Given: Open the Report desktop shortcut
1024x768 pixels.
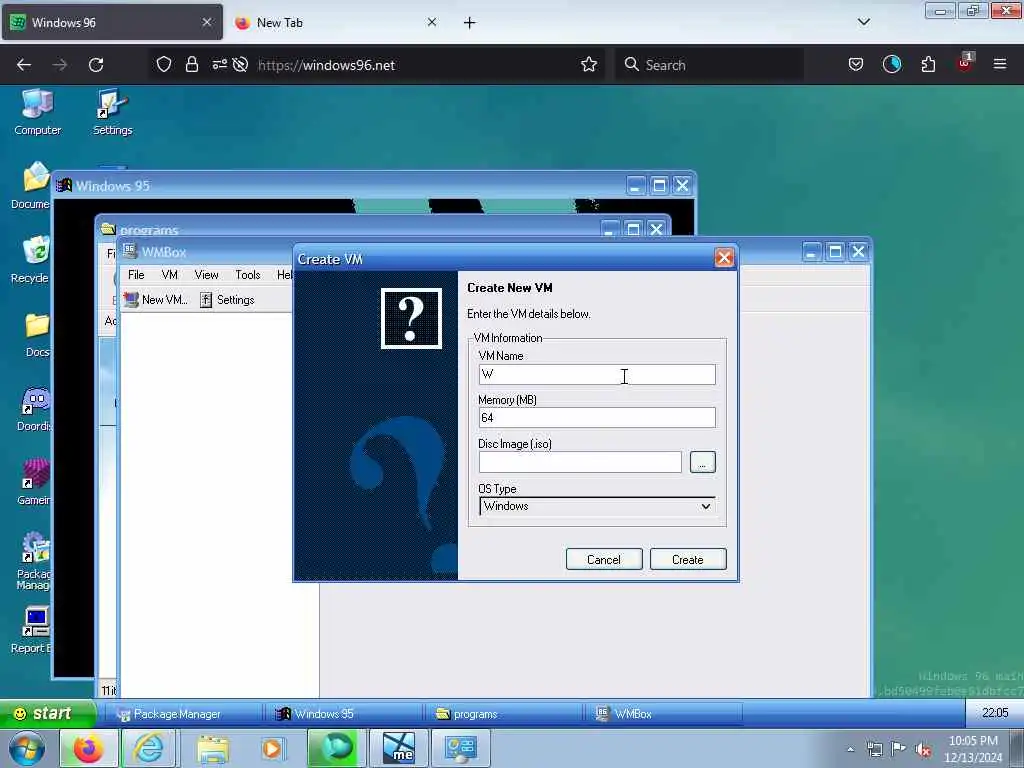Looking at the screenshot, I should pyautogui.click(x=31, y=630).
